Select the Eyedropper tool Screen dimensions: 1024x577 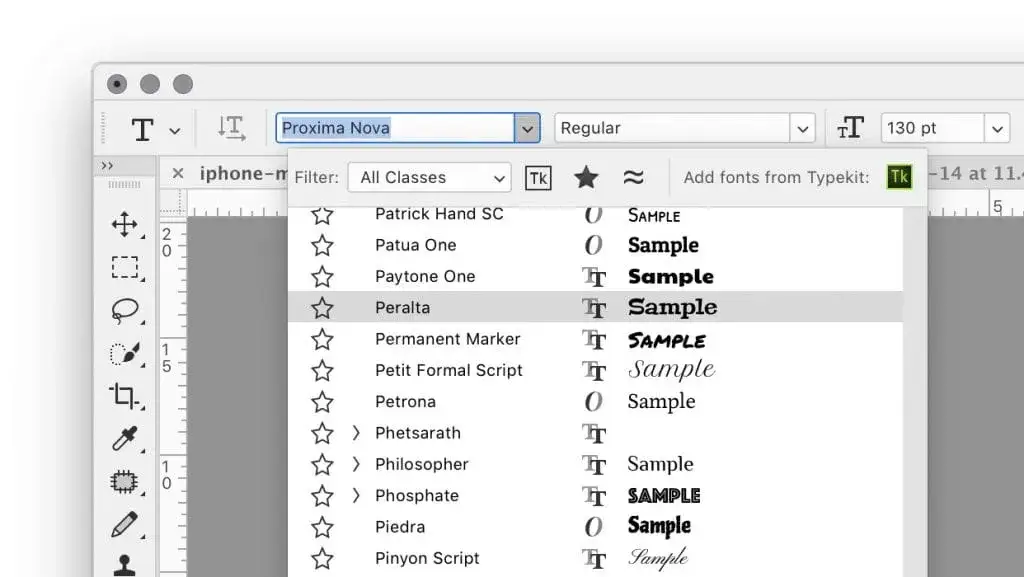pos(124,438)
